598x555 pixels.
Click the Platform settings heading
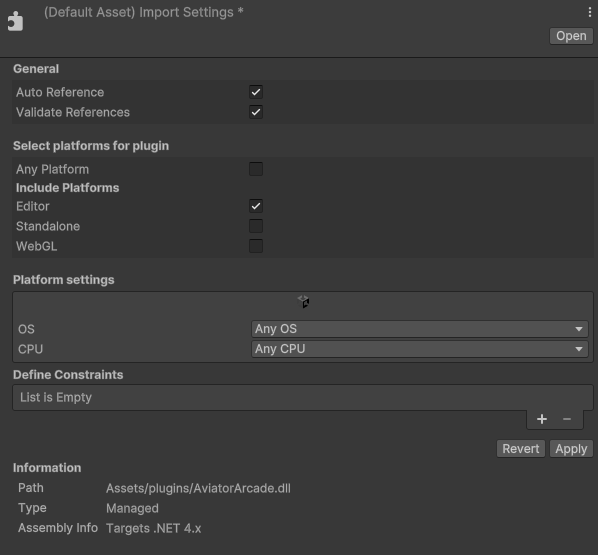[x=64, y=280]
